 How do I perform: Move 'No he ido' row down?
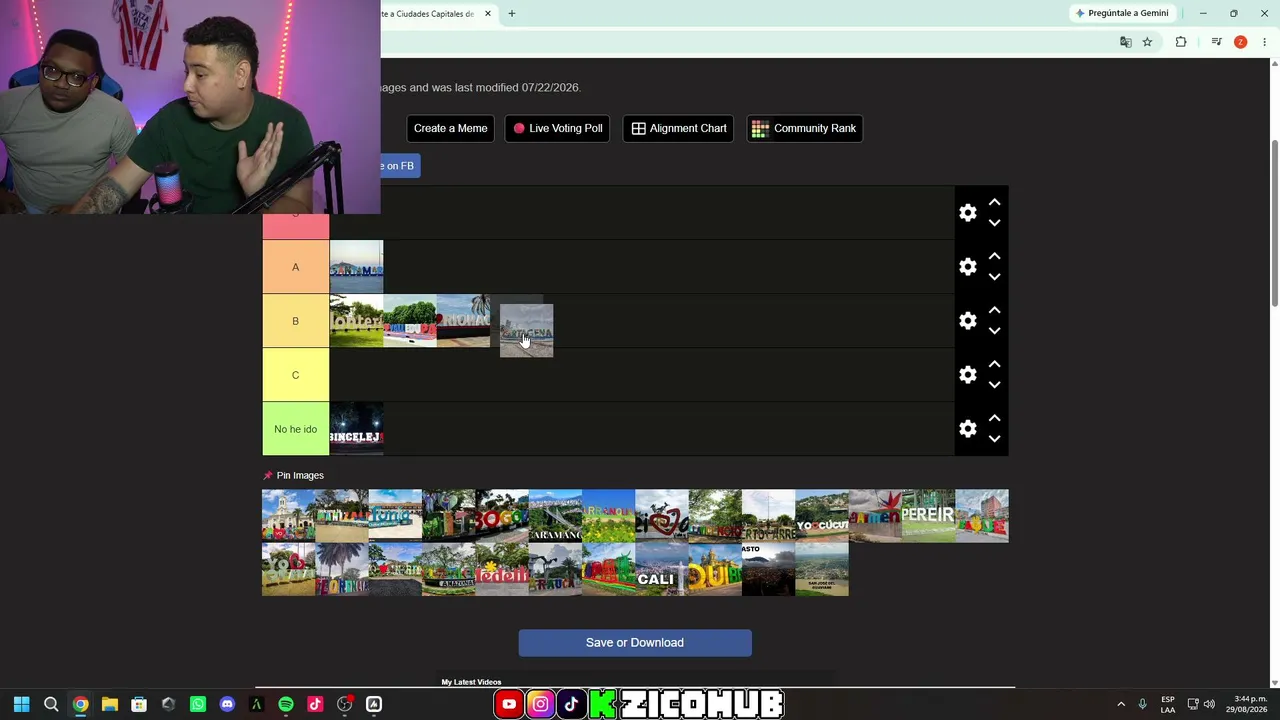click(x=994, y=439)
